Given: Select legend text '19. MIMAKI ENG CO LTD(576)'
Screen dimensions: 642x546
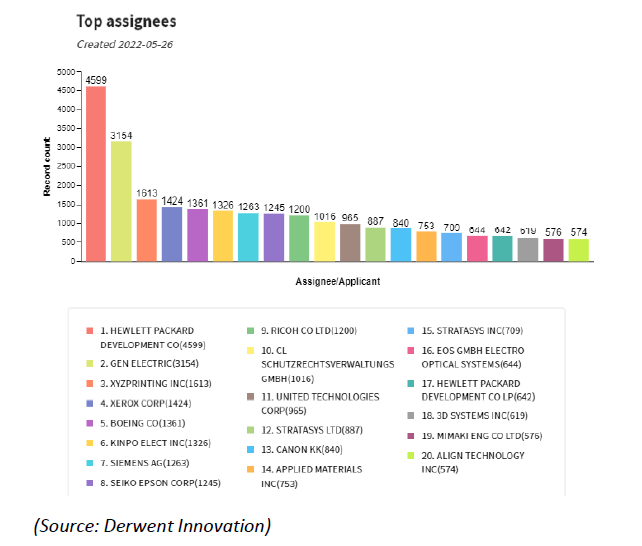Looking at the screenshot, I should [482, 436].
